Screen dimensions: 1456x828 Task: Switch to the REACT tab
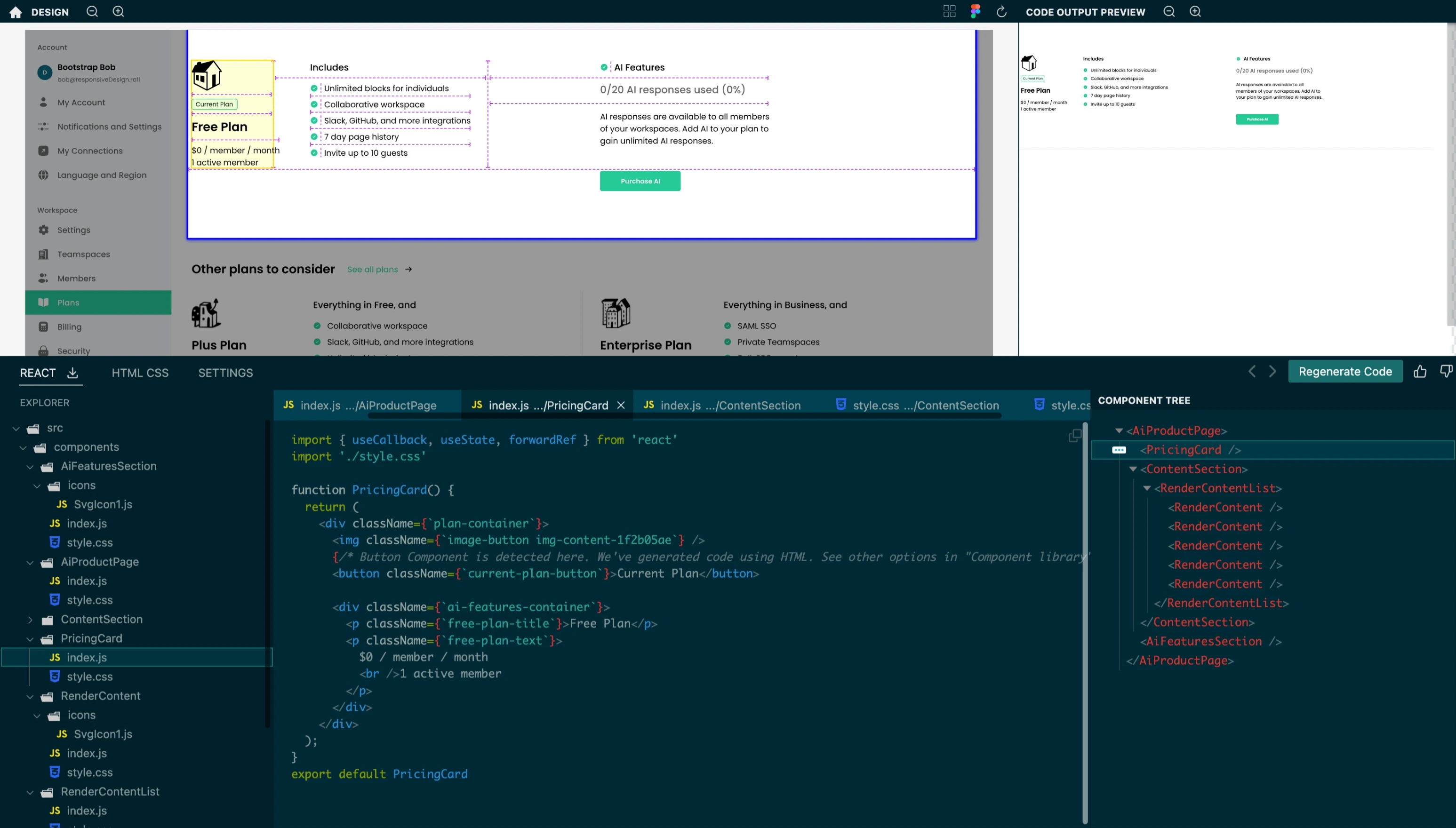point(38,373)
